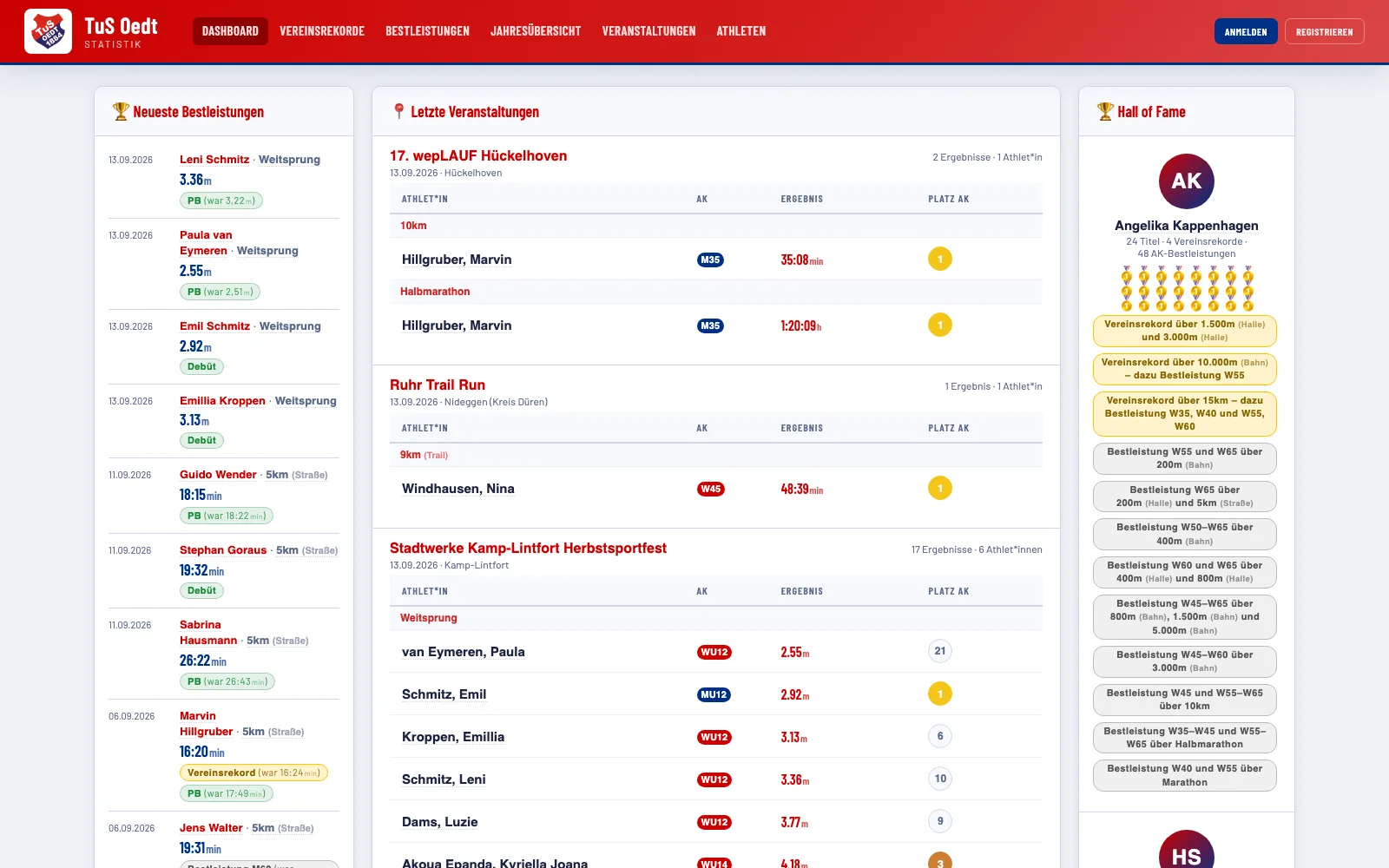Click the Vereinsrekord über 15km achievement

(1185, 413)
